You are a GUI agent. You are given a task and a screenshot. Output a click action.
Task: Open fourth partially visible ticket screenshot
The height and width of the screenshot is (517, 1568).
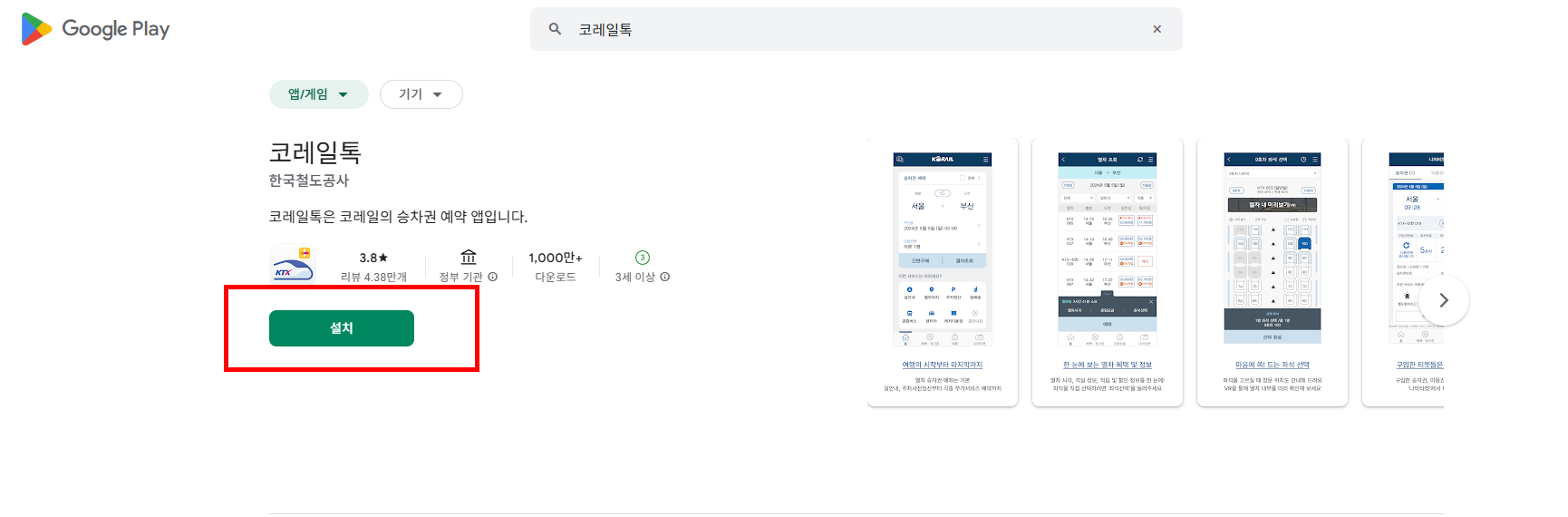[x=1403, y=272]
